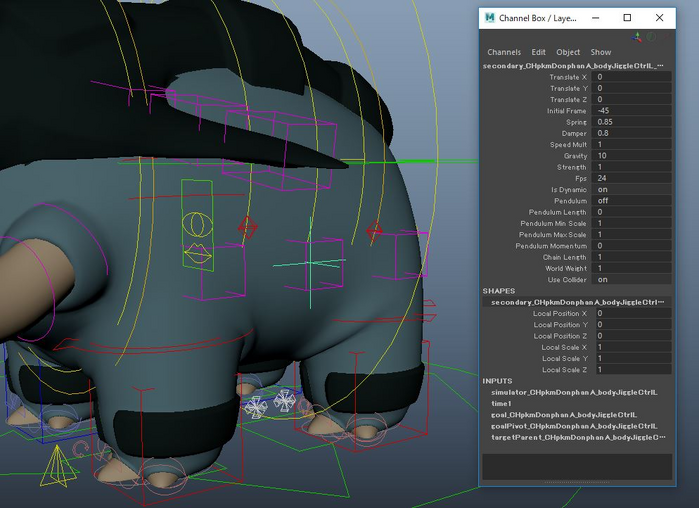Open the Show menu
This screenshot has height=508, width=699.
coord(600,52)
